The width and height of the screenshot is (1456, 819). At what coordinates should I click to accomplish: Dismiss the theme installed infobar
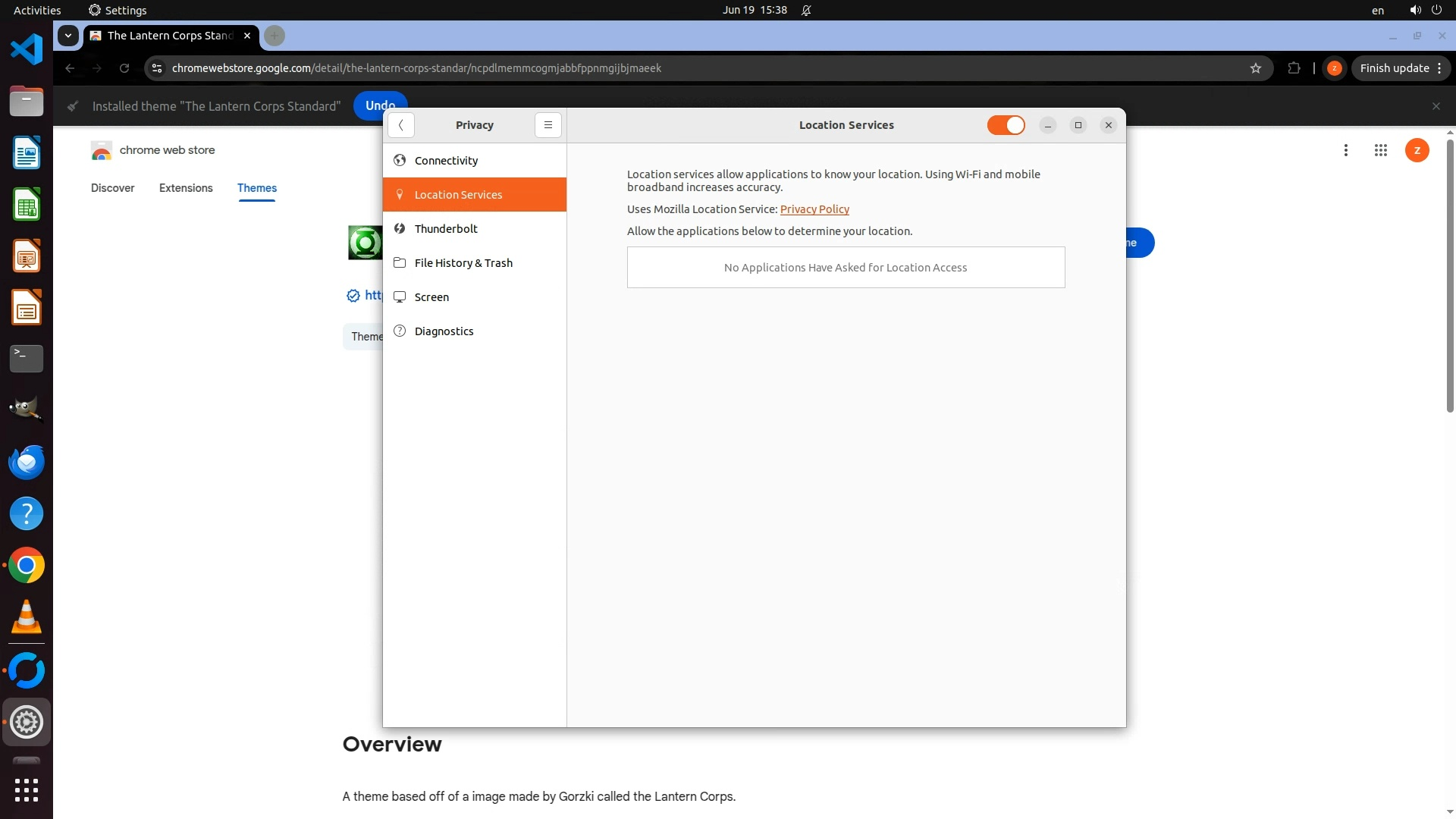(1436, 106)
